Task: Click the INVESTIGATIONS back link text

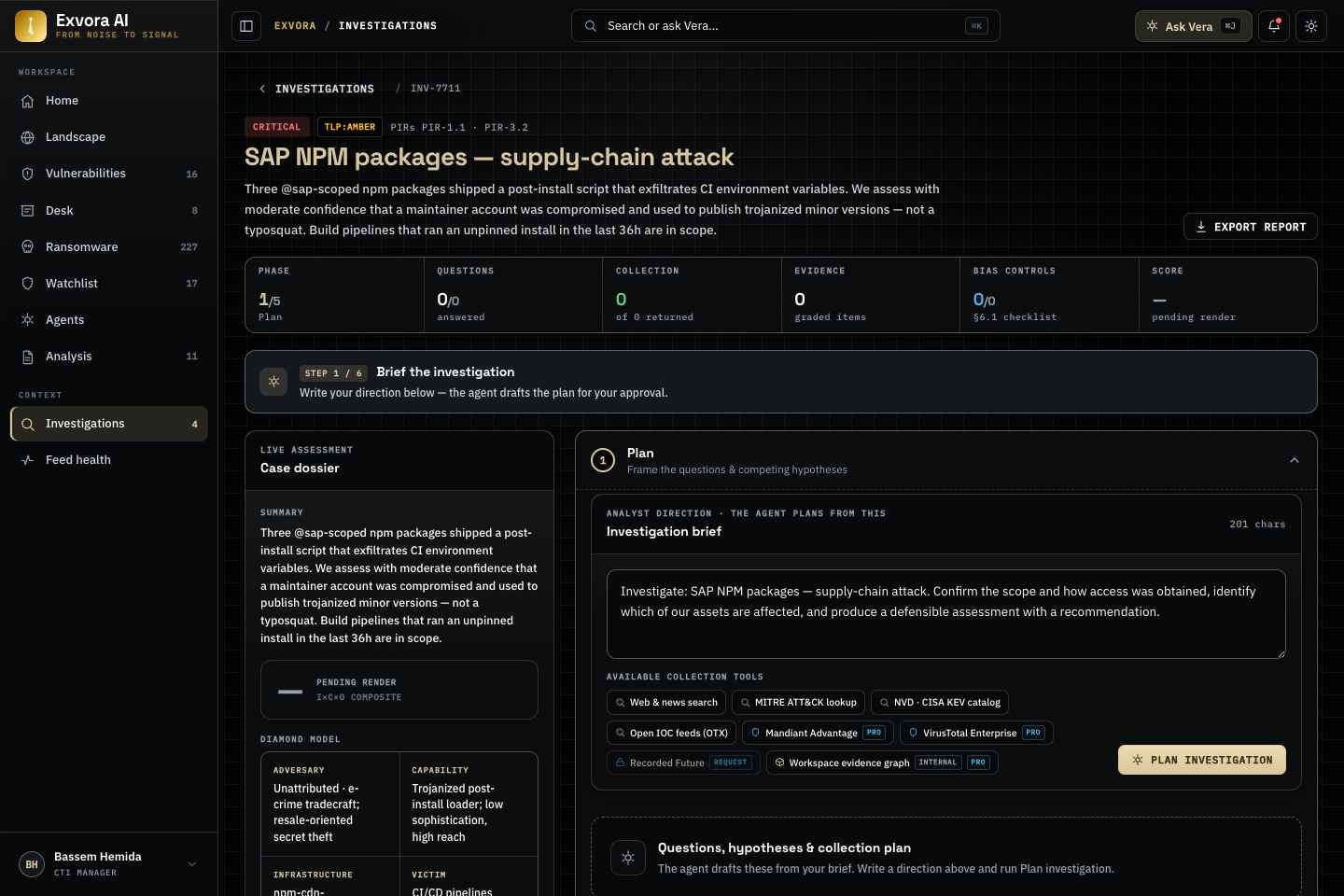Action: coord(325,89)
